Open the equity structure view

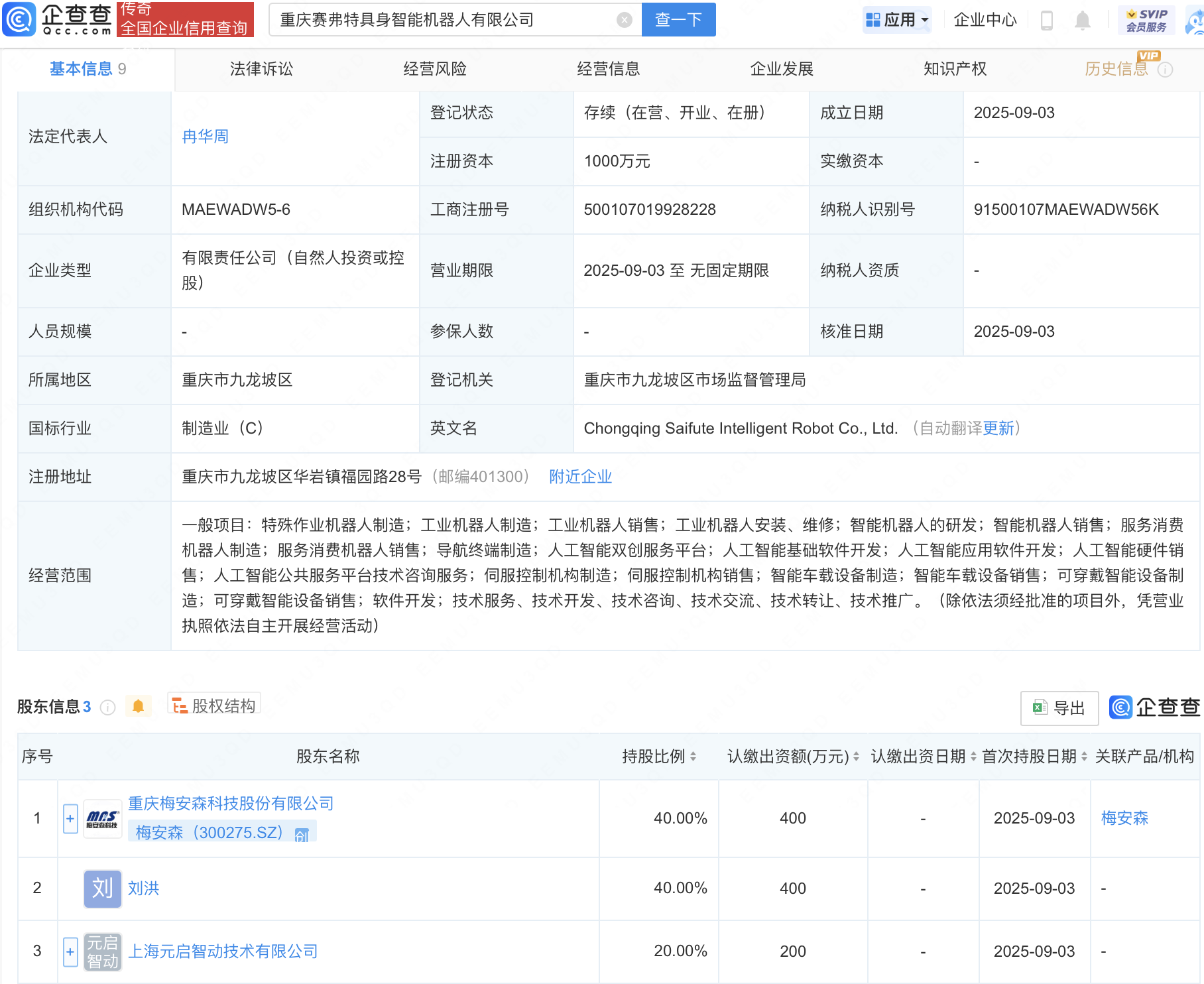(214, 706)
